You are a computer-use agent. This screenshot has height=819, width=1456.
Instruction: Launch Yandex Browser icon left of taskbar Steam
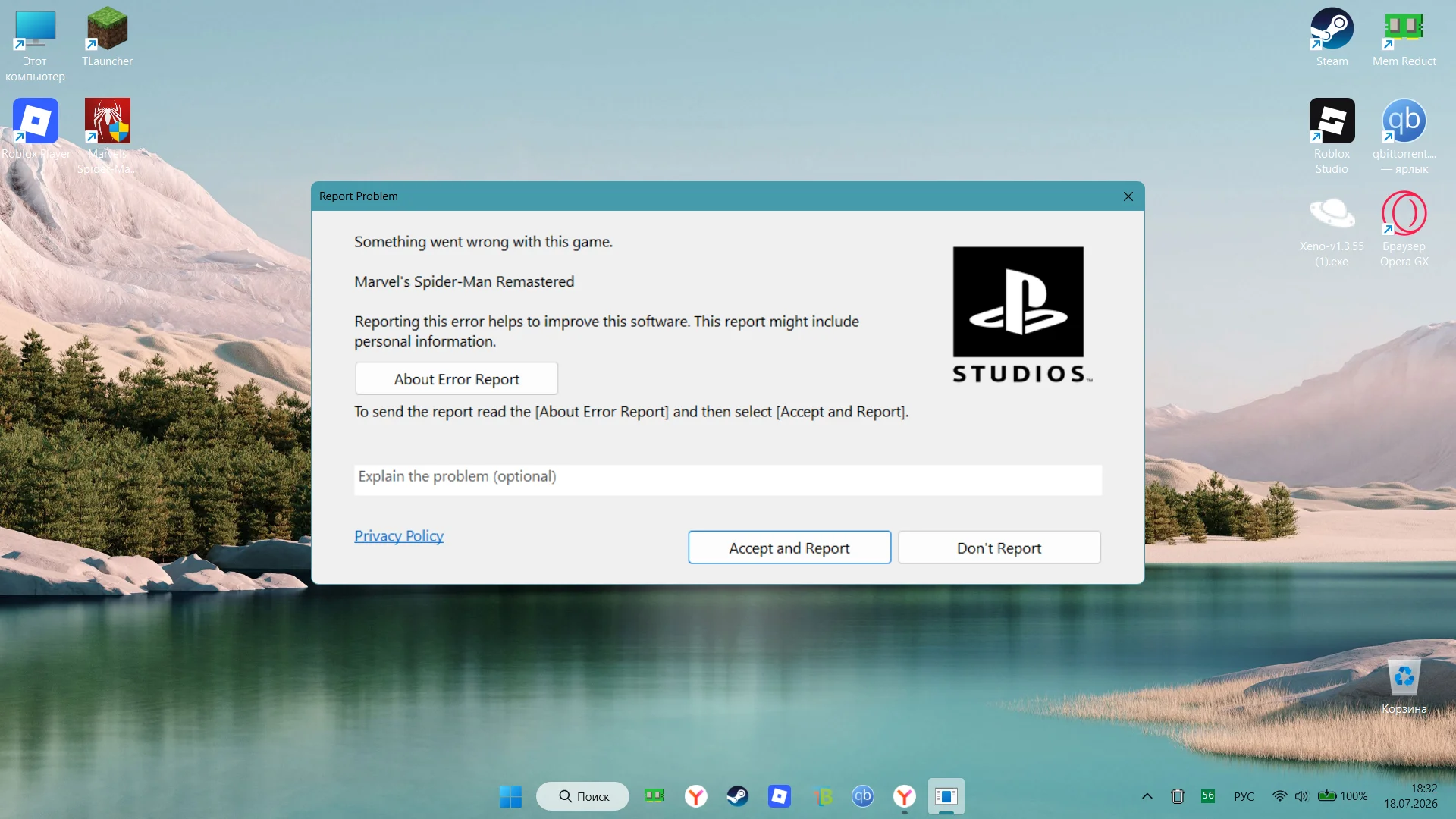click(x=696, y=796)
